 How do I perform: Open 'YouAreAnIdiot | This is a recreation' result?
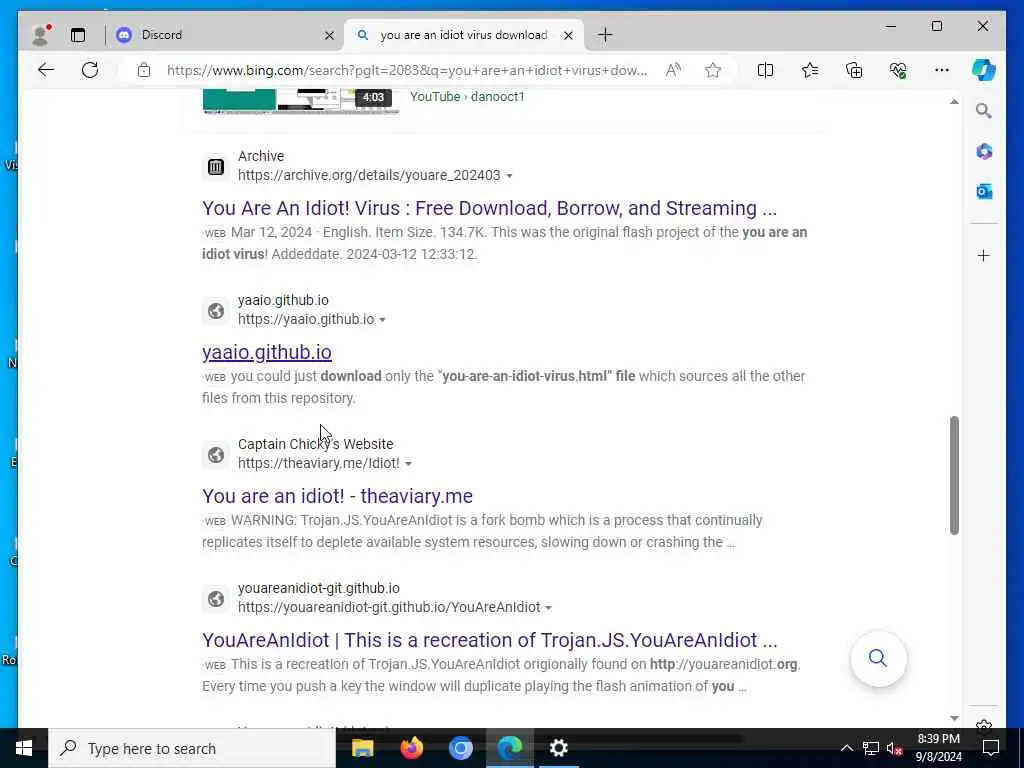click(x=490, y=640)
